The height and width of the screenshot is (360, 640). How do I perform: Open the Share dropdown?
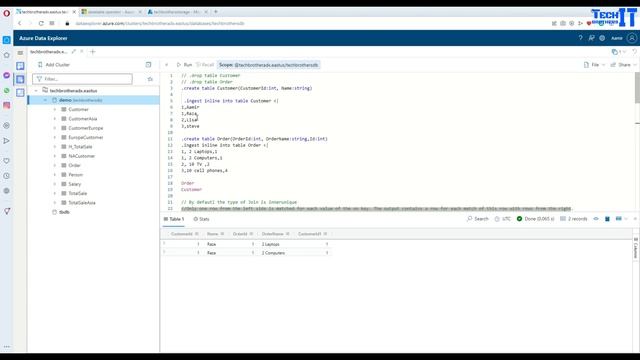(623, 65)
